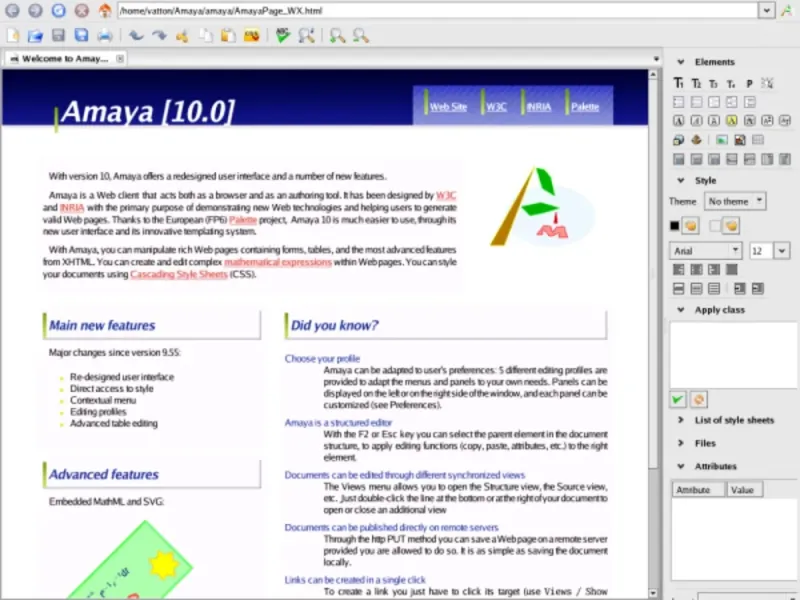Toggle left text alignment in Style panel
This screenshot has height=600, width=800.
coord(679,269)
